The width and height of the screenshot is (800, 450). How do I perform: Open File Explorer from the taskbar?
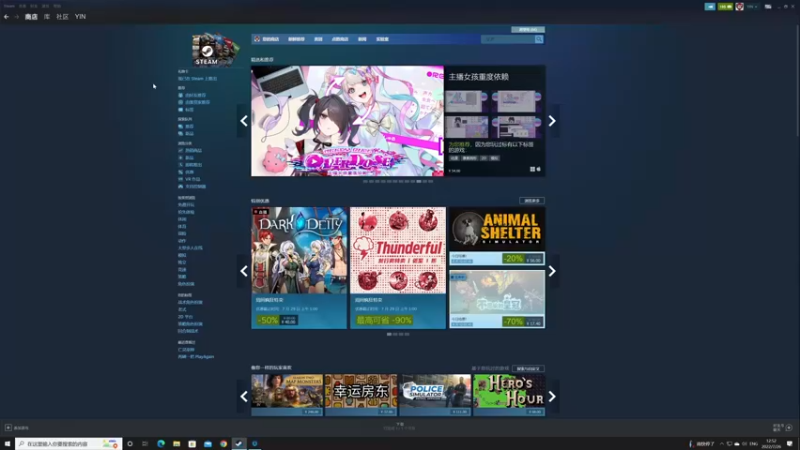pyautogui.click(x=177, y=444)
